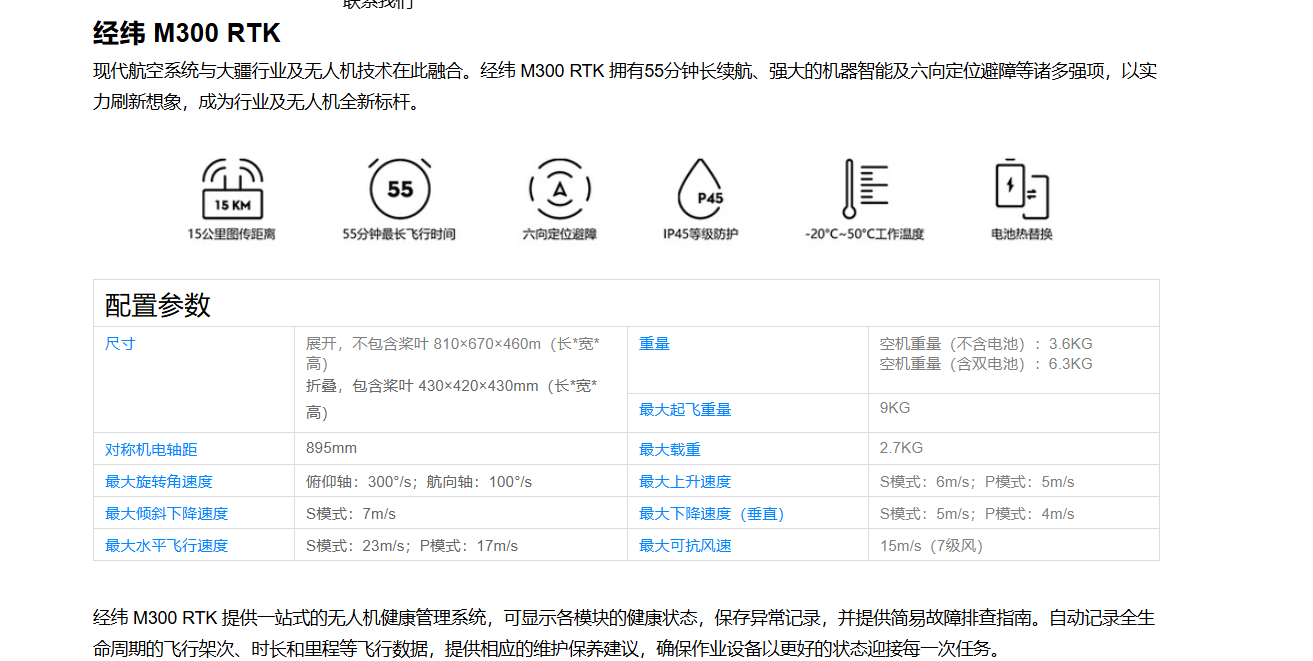Image resolution: width=1313 pixels, height=661 pixels.
Task: Click the 15公里图传距离 caption
Action: coord(232,234)
